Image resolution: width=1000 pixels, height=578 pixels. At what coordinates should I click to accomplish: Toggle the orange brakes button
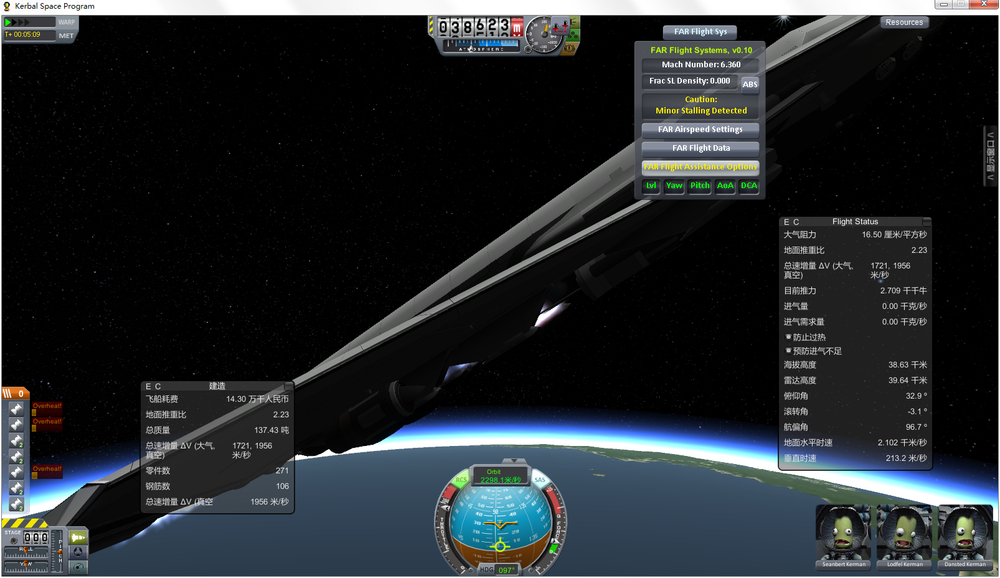(568, 47)
